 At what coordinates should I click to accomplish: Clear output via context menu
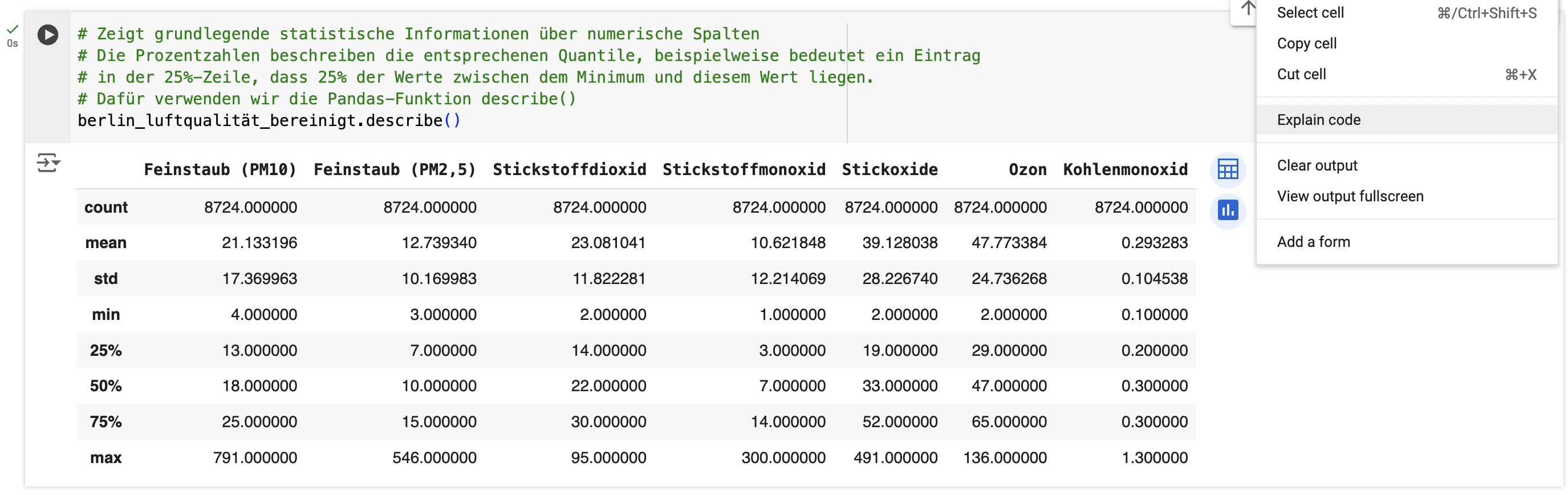tap(1317, 165)
